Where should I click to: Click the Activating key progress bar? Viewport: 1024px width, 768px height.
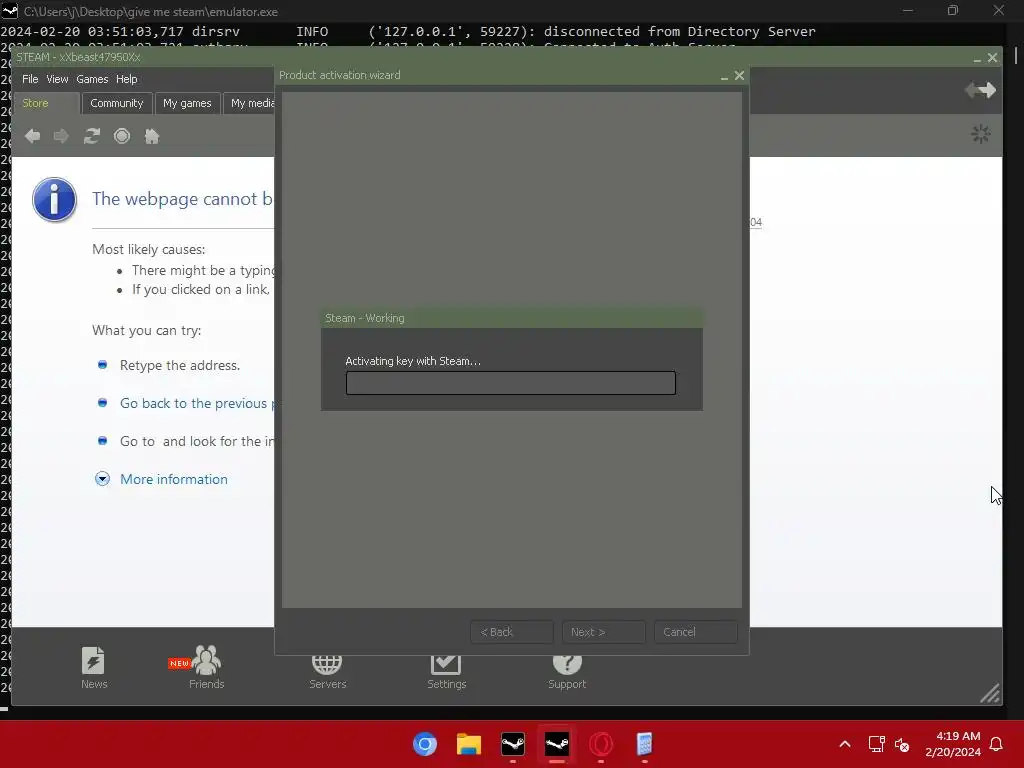[x=511, y=383]
